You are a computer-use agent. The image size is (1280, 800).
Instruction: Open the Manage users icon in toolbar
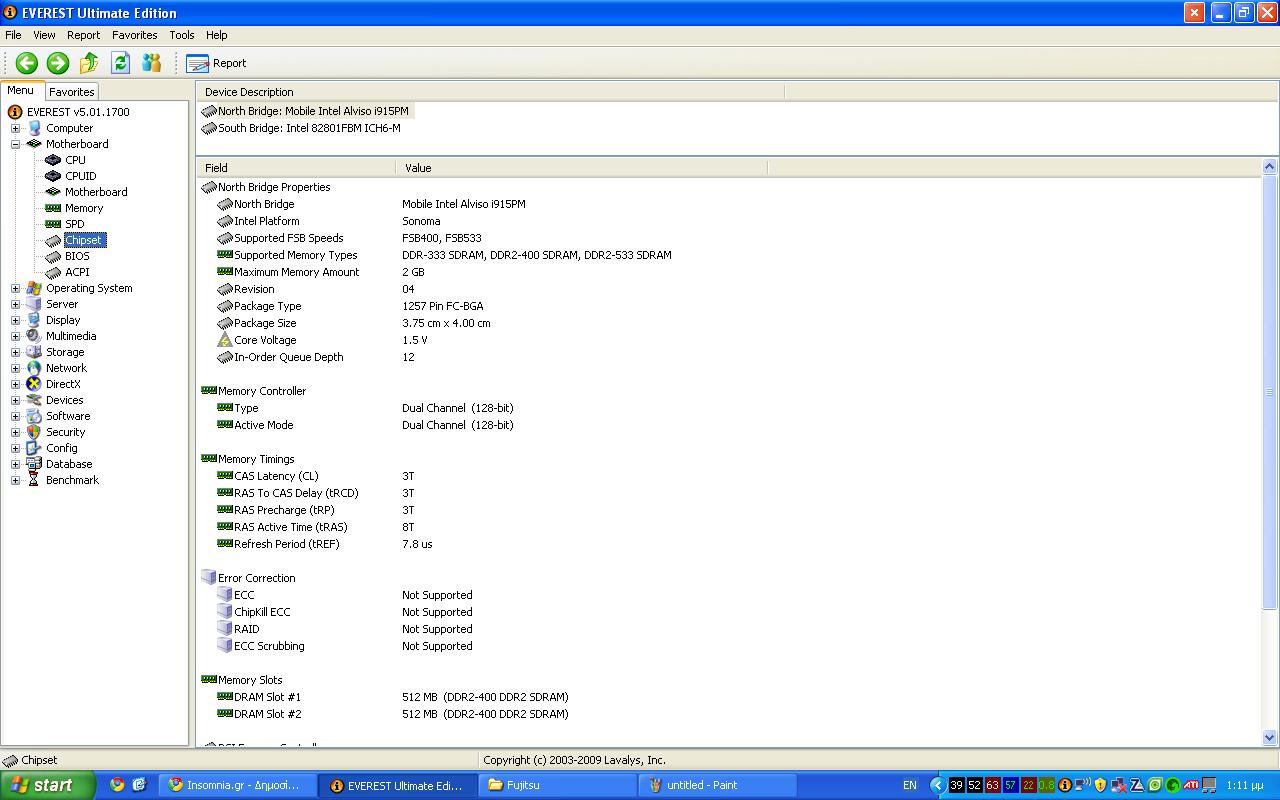[152, 63]
